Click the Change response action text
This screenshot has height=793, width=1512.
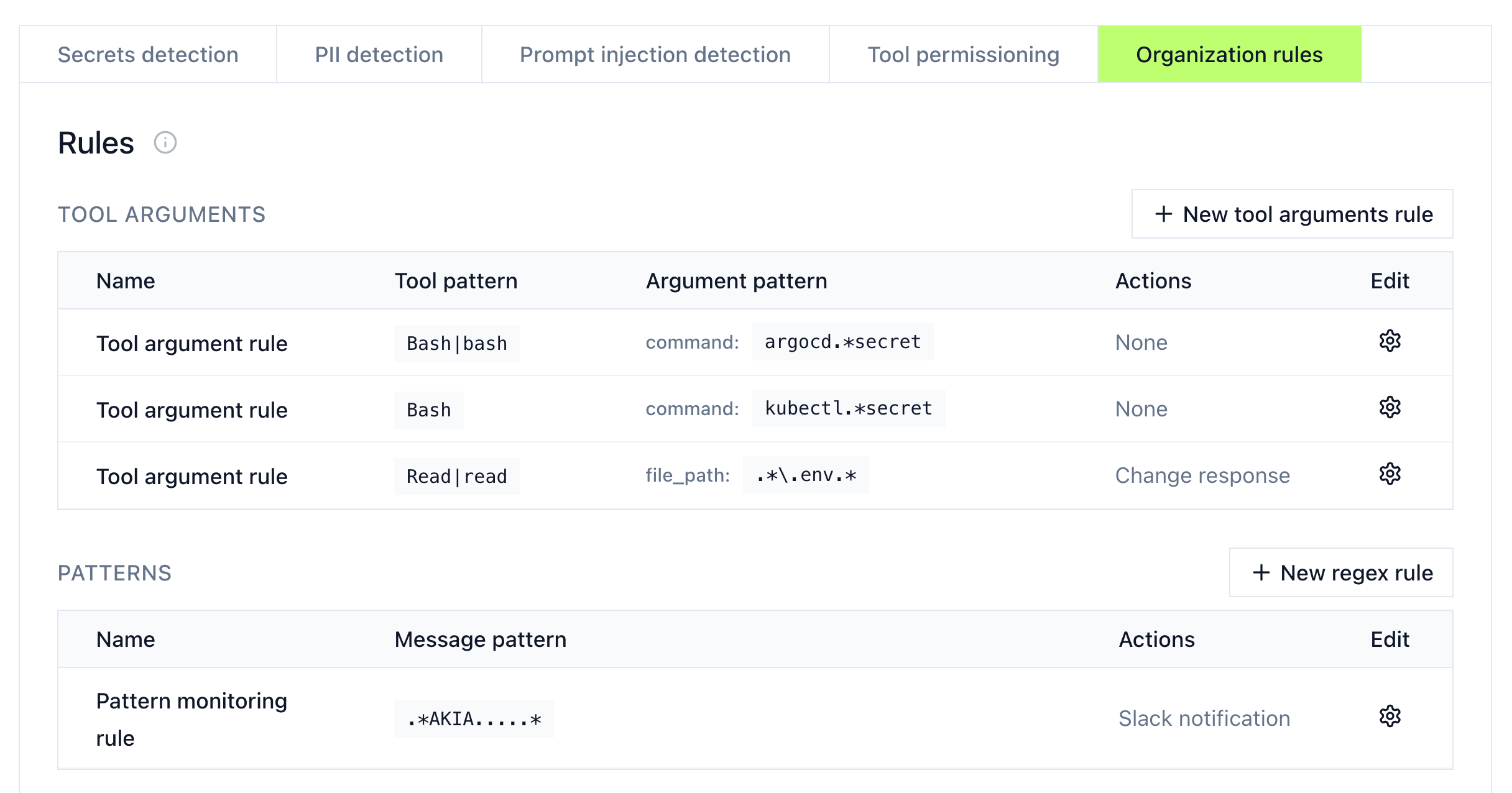click(x=1202, y=475)
